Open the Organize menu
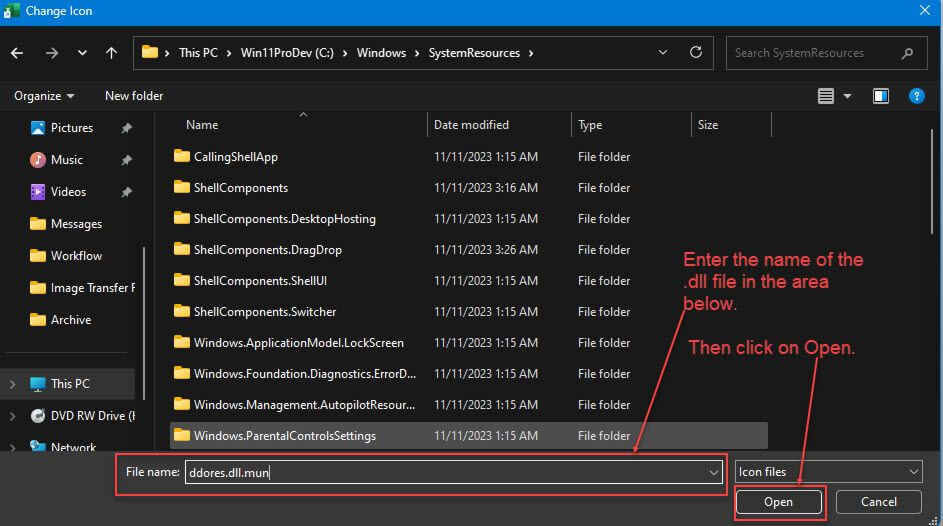943x526 pixels. (44, 96)
